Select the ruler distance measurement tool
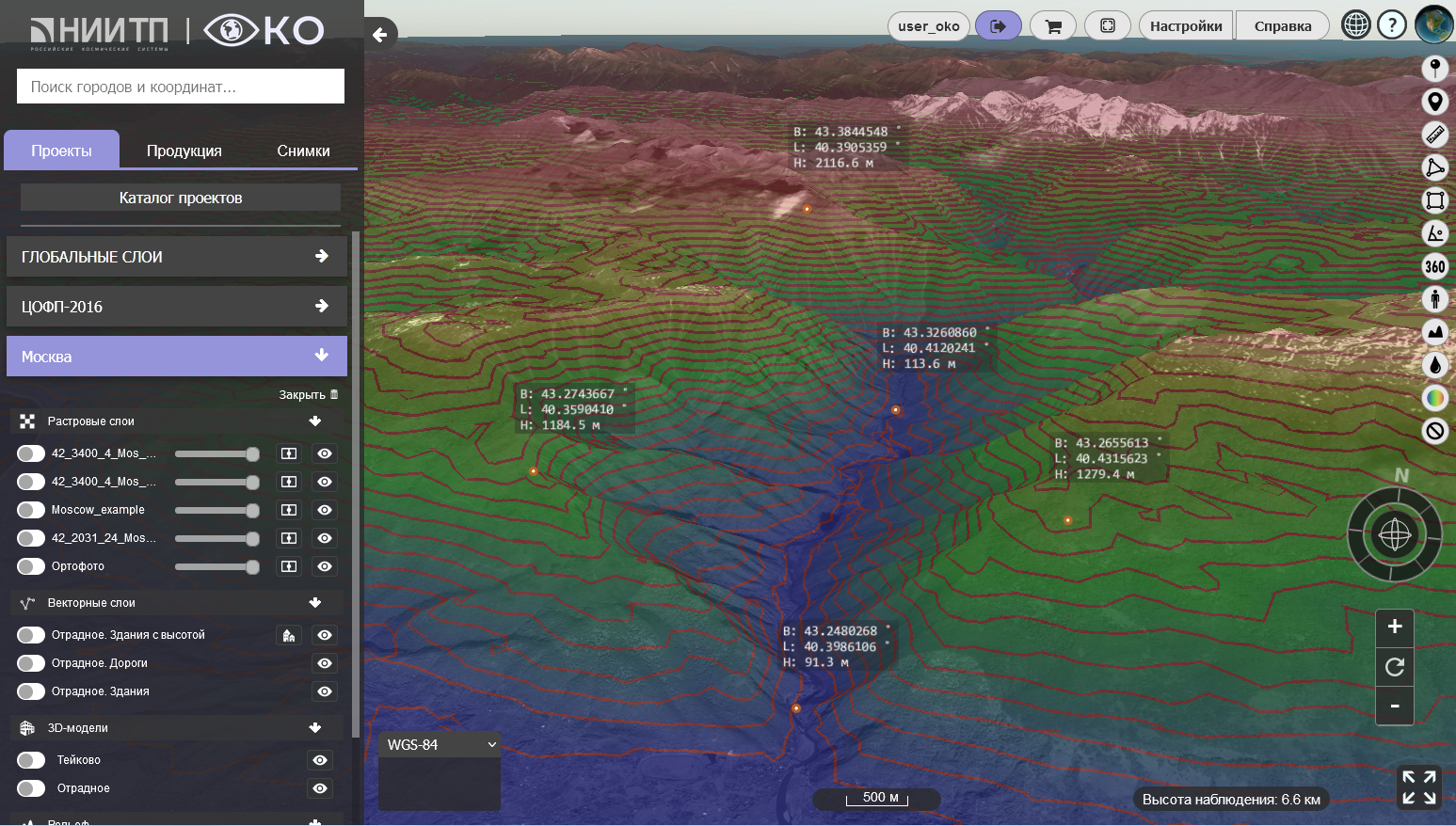The height and width of the screenshot is (826, 1456). 1434,135
